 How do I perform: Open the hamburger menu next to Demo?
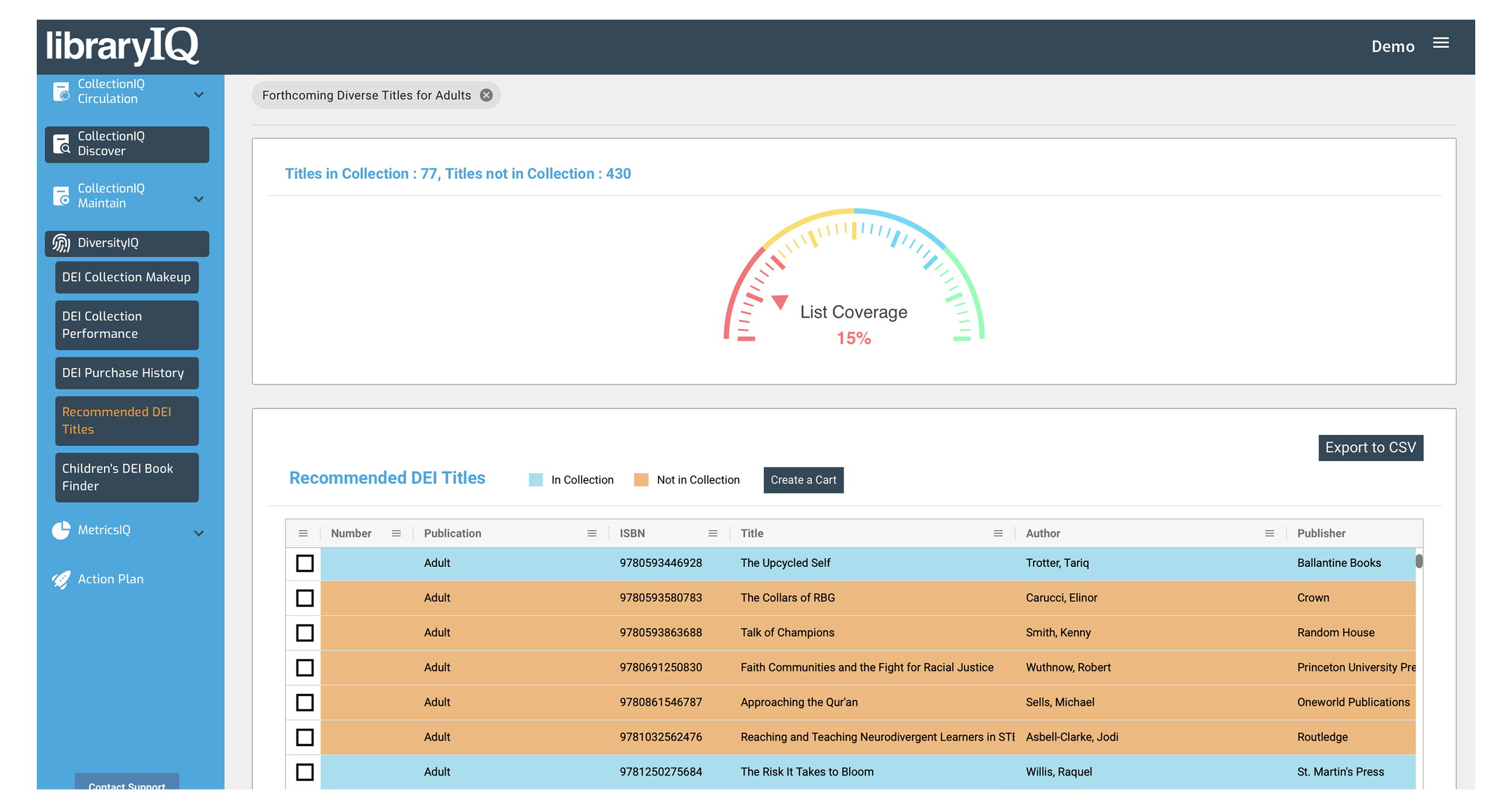coord(1441,43)
